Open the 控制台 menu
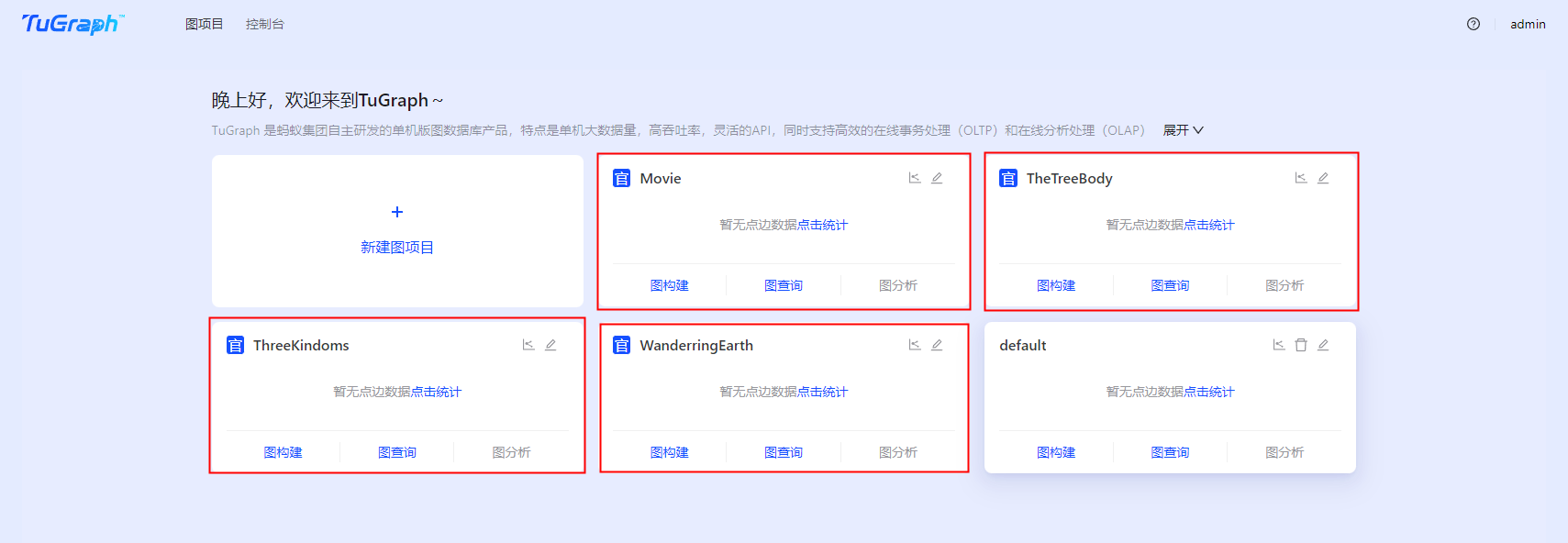Image resolution: width=1568 pixels, height=543 pixels. (x=265, y=24)
